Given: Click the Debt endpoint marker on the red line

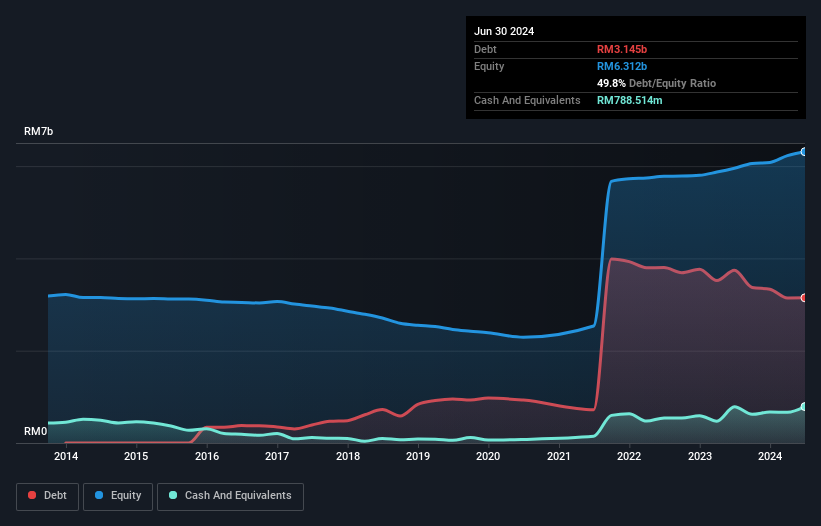Looking at the screenshot, I should 804,298.
